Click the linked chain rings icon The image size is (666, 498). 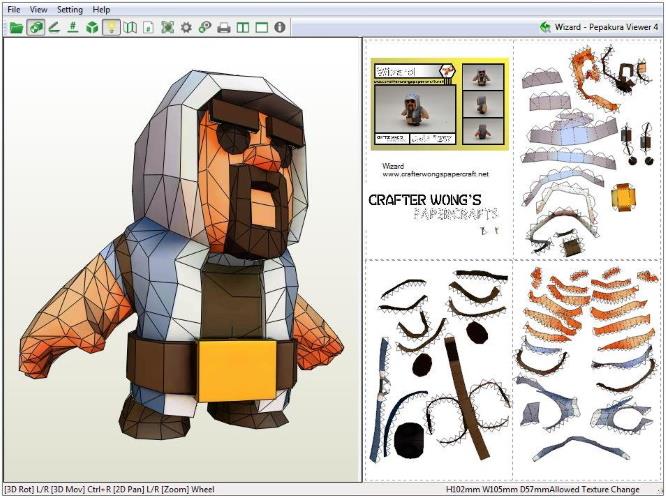pos(205,28)
